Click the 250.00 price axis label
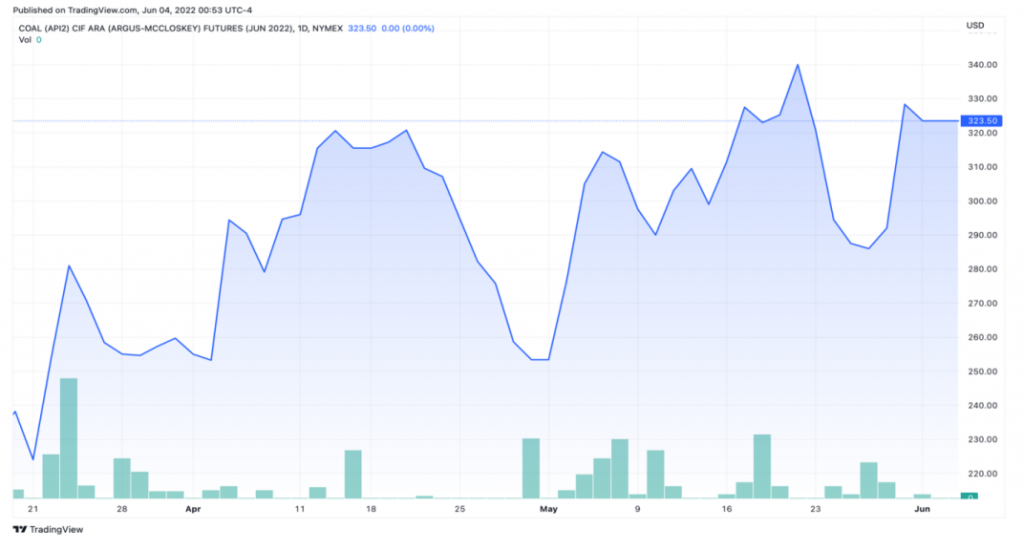 click(982, 371)
